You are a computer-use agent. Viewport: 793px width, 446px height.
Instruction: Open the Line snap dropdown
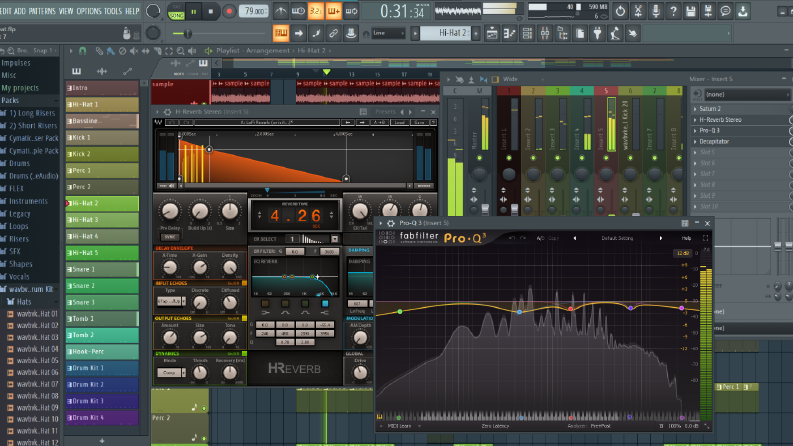click(x=388, y=33)
